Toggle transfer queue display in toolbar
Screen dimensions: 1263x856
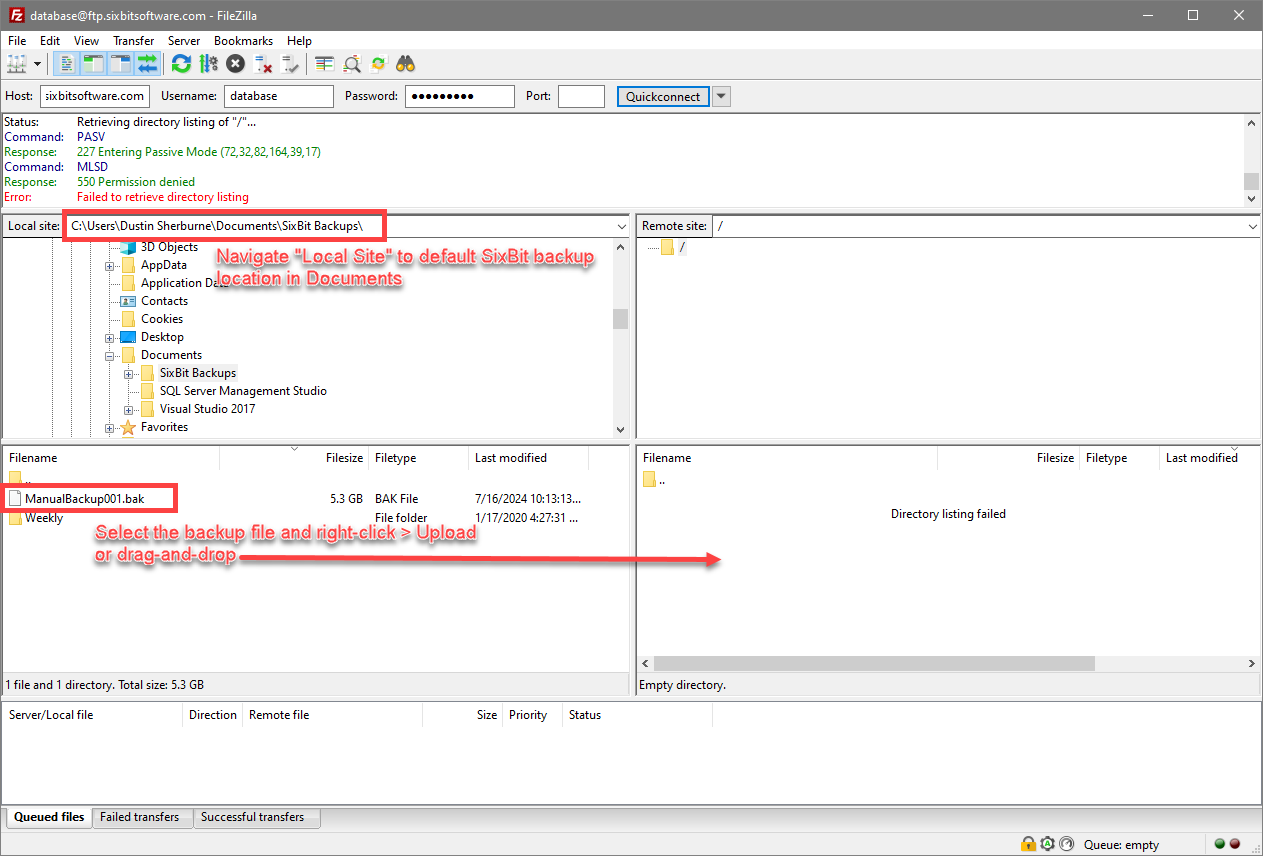pyautogui.click(x=148, y=64)
